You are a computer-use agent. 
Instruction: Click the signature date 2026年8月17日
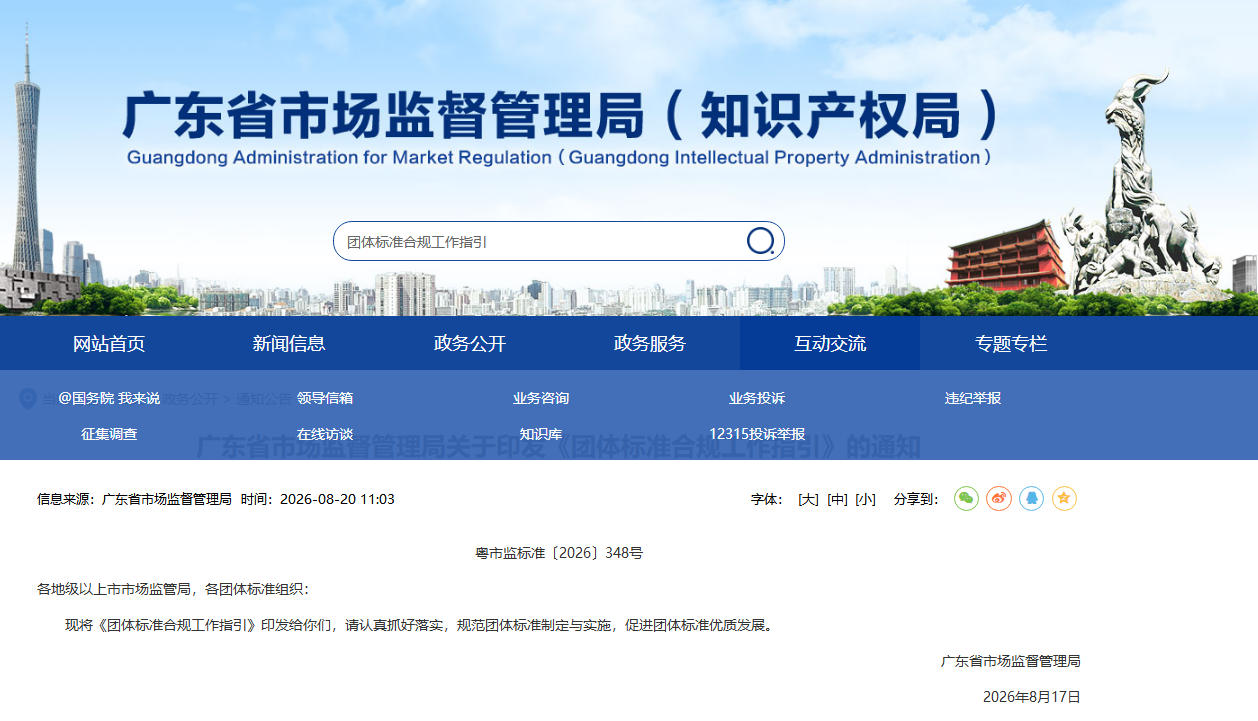1032,697
